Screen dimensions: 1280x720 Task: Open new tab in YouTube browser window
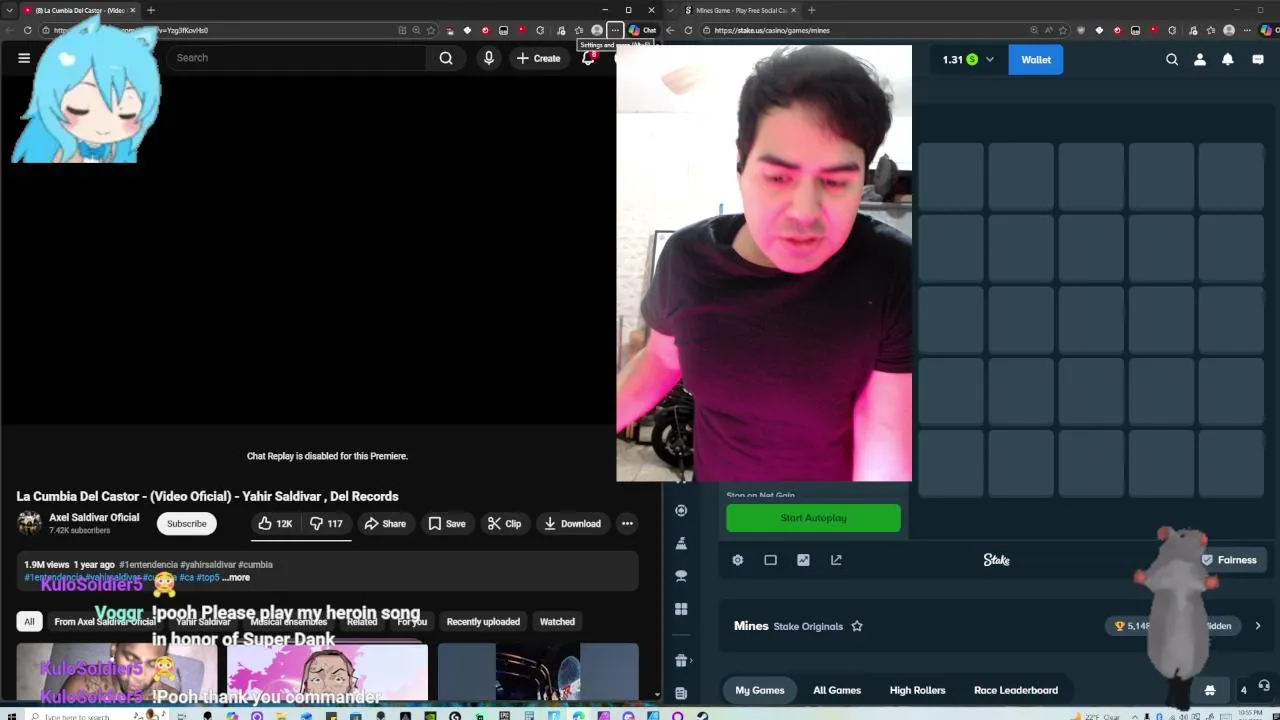[151, 10]
